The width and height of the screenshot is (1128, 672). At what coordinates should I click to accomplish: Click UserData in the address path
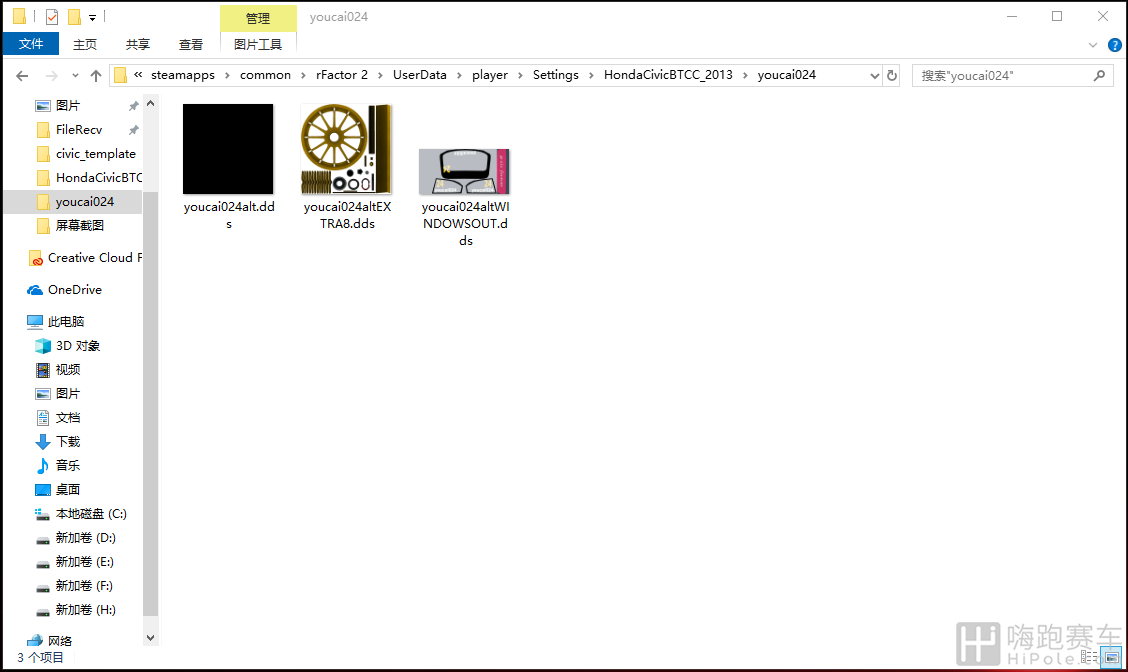coord(419,75)
